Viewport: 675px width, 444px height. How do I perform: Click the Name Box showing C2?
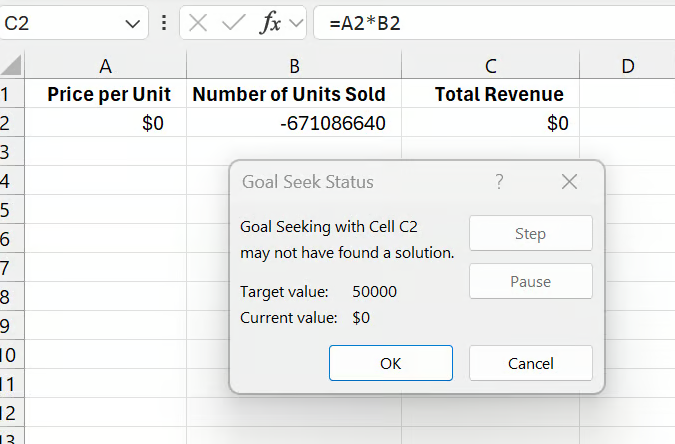click(x=60, y=23)
